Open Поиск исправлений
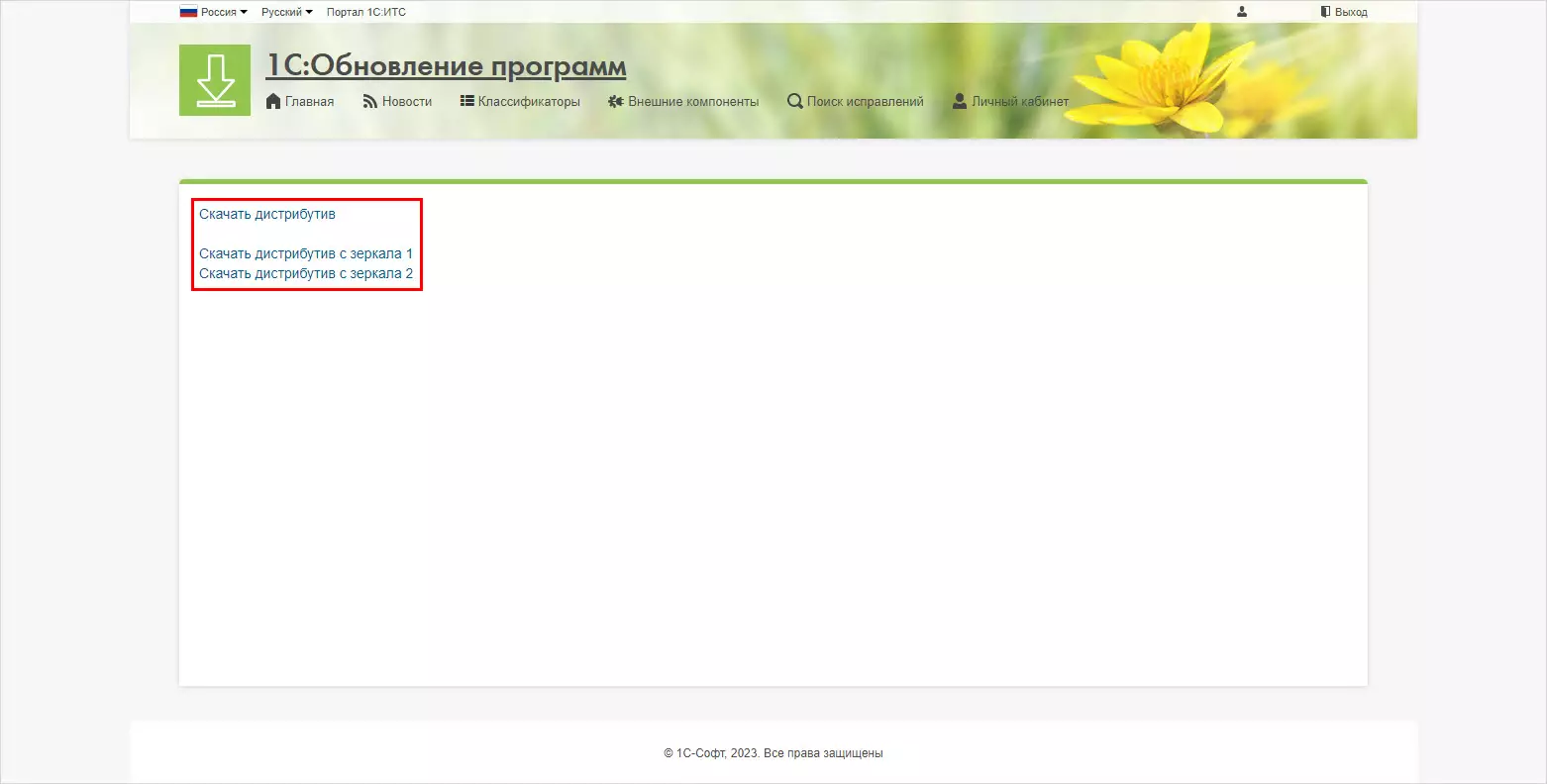 click(865, 101)
